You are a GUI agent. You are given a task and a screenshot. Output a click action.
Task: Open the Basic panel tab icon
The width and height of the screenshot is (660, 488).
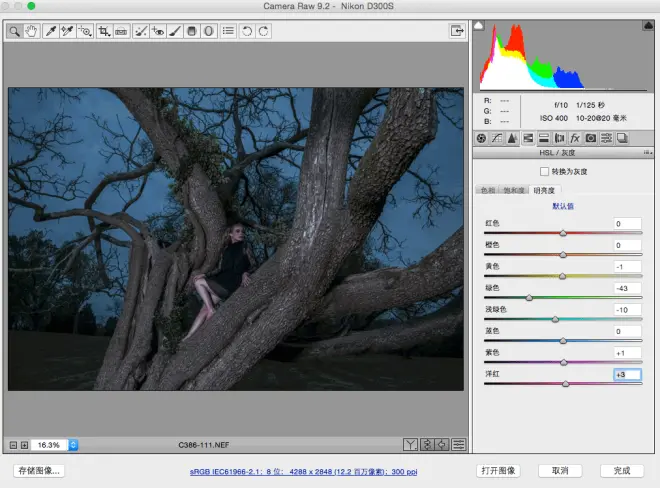pyautogui.click(x=482, y=138)
